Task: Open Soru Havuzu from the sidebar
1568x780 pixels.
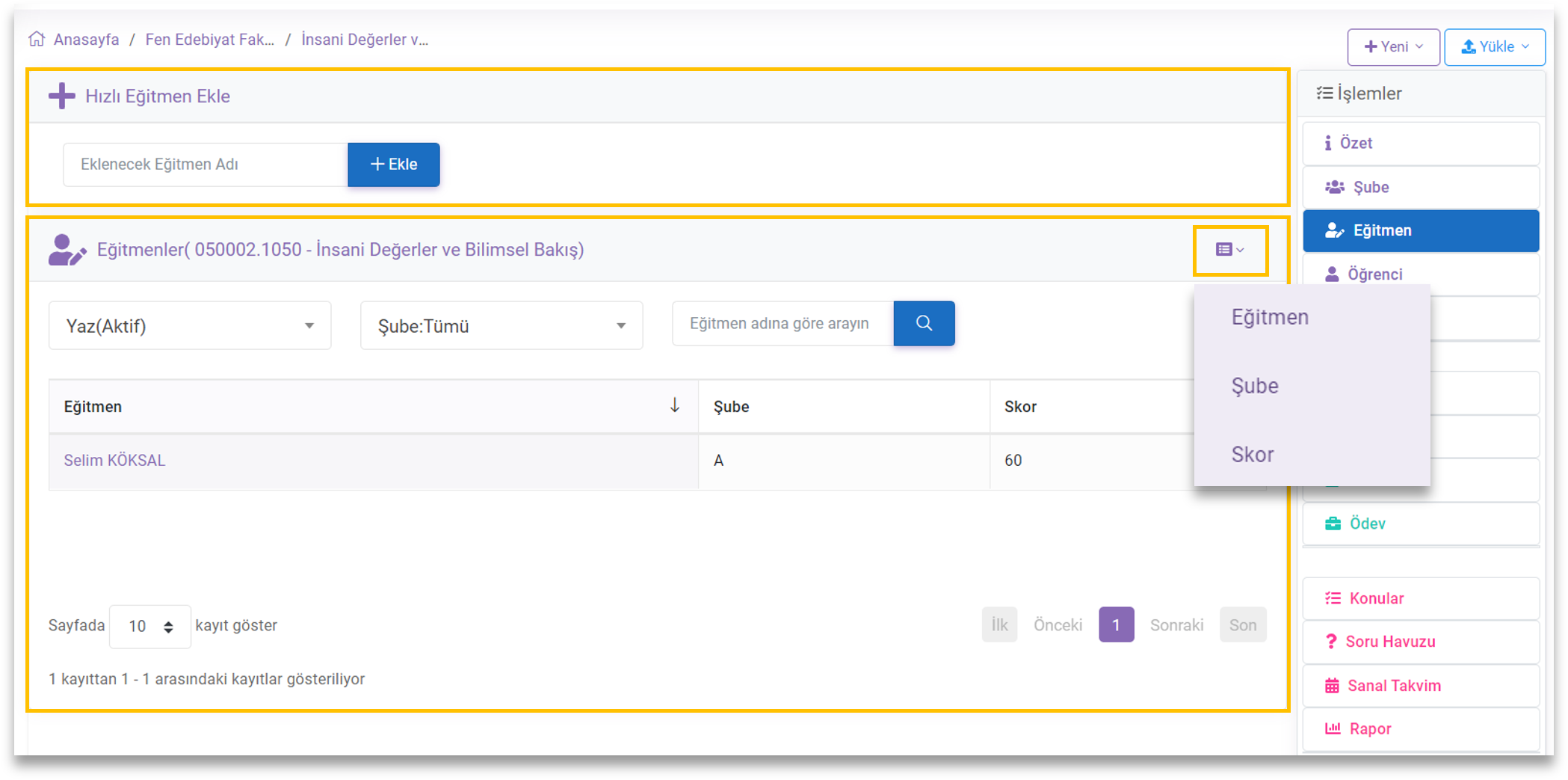Action: tap(1389, 642)
